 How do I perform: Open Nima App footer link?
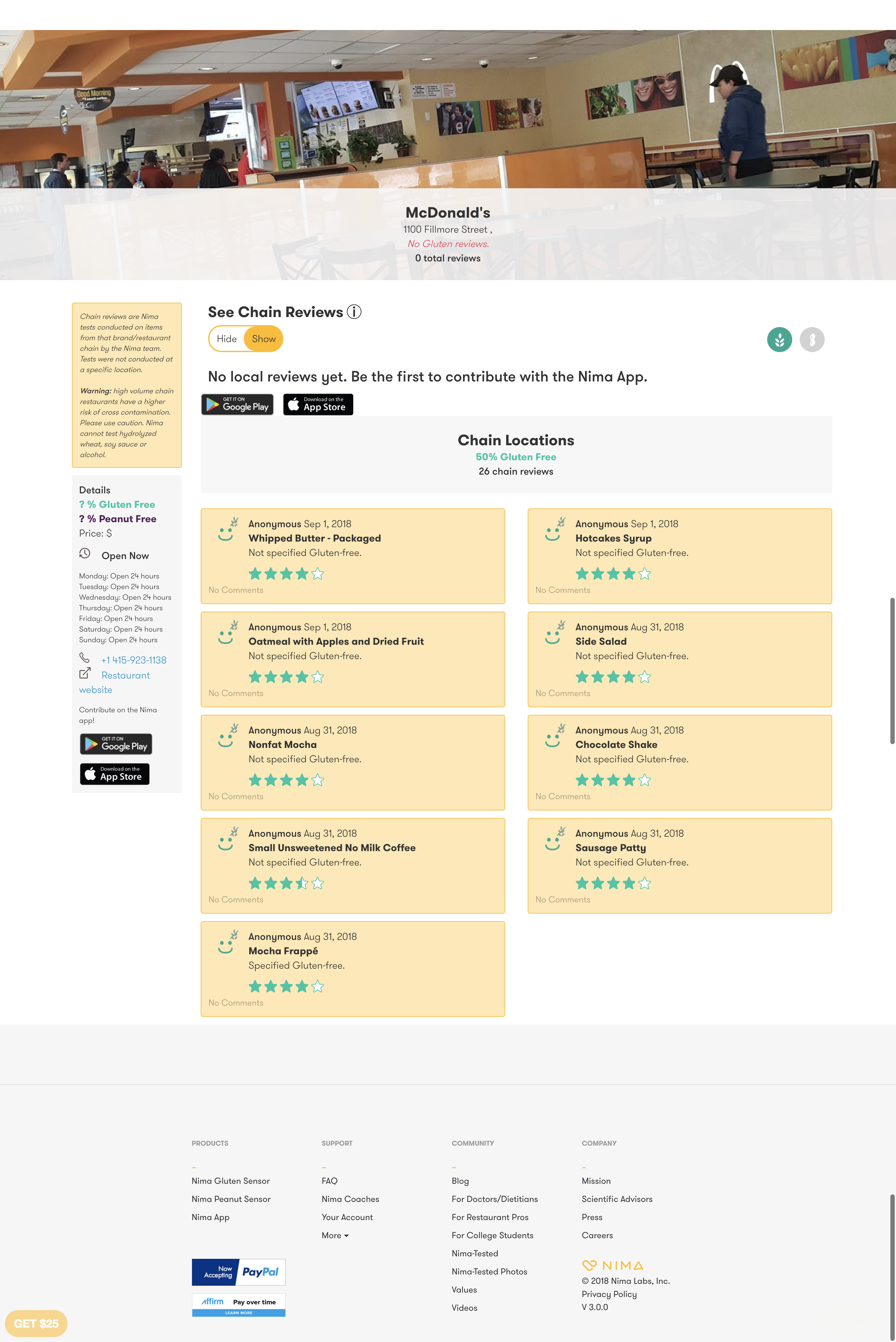(x=210, y=1218)
